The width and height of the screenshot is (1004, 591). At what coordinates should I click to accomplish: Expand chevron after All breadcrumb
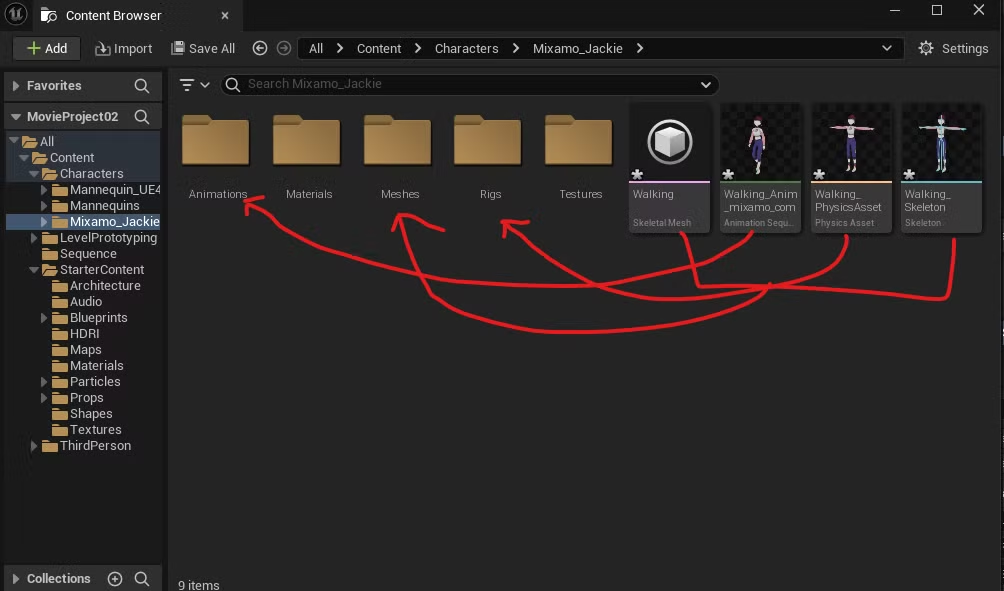[340, 48]
